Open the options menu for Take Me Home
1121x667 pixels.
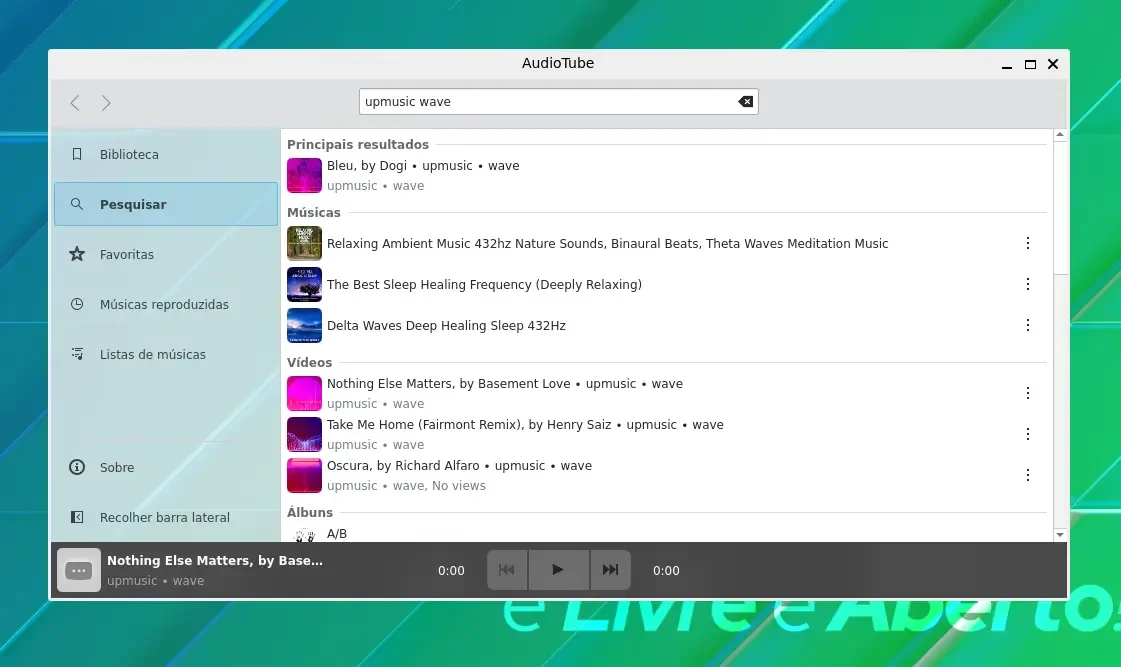tap(1028, 434)
